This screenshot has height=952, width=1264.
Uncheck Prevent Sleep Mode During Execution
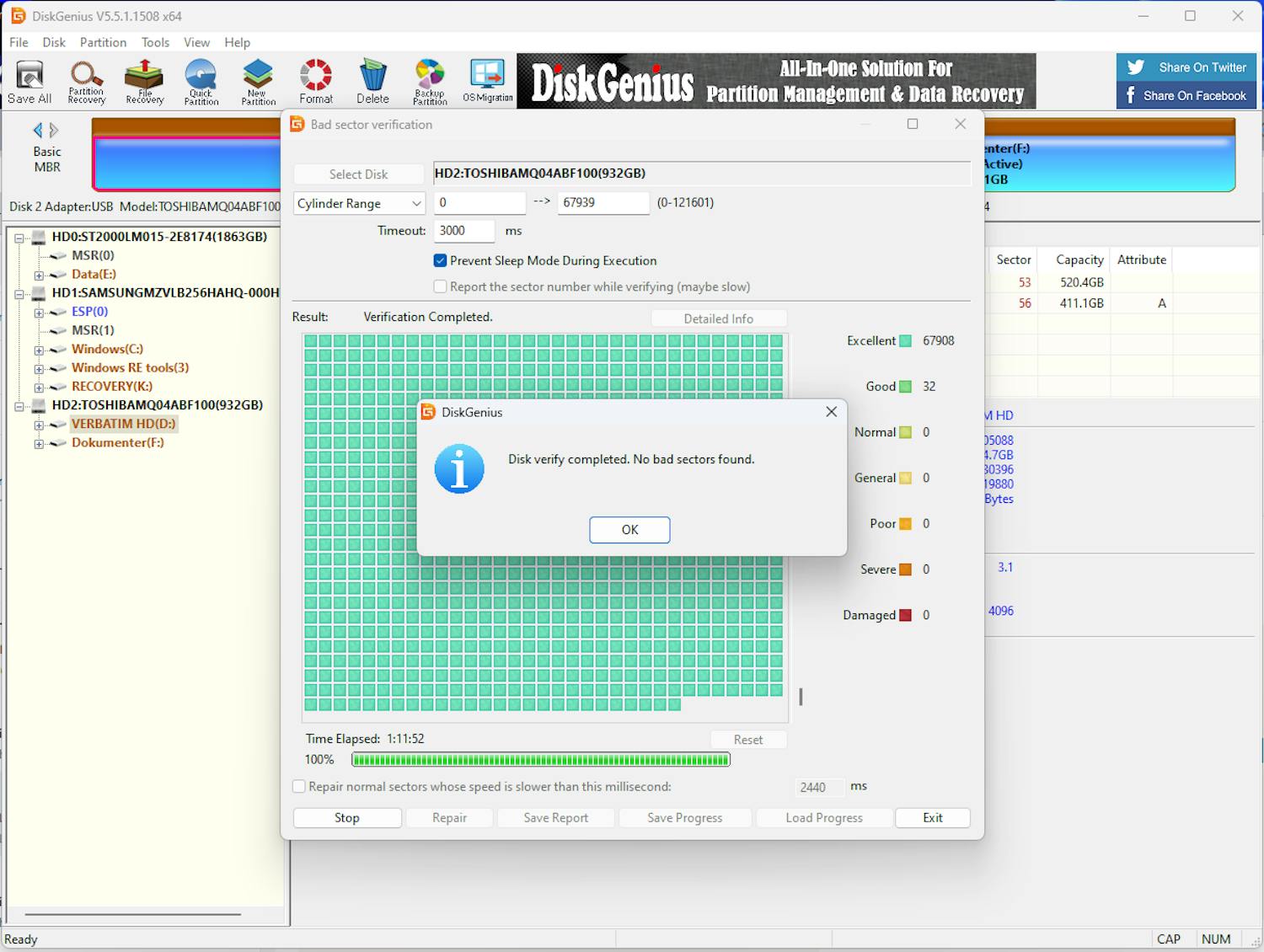point(440,261)
